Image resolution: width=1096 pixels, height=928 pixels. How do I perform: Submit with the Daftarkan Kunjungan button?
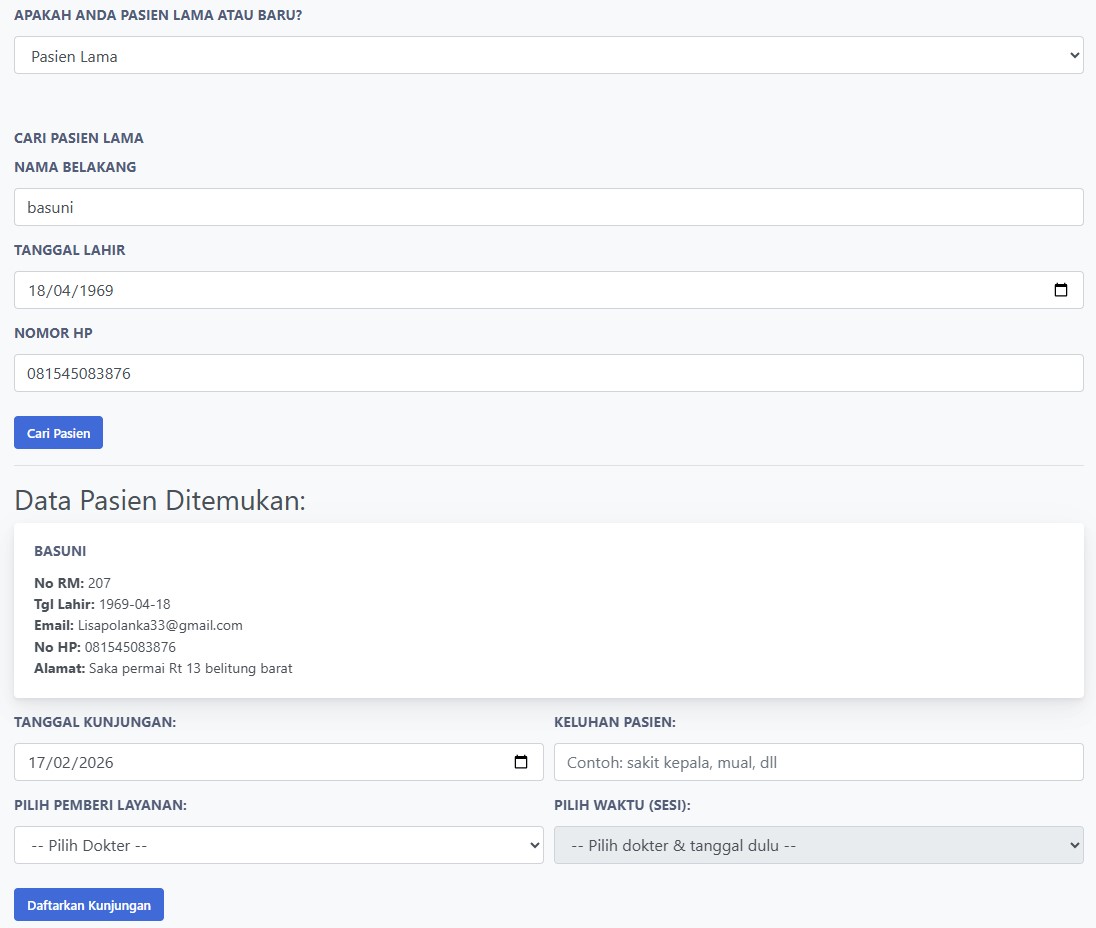89,905
